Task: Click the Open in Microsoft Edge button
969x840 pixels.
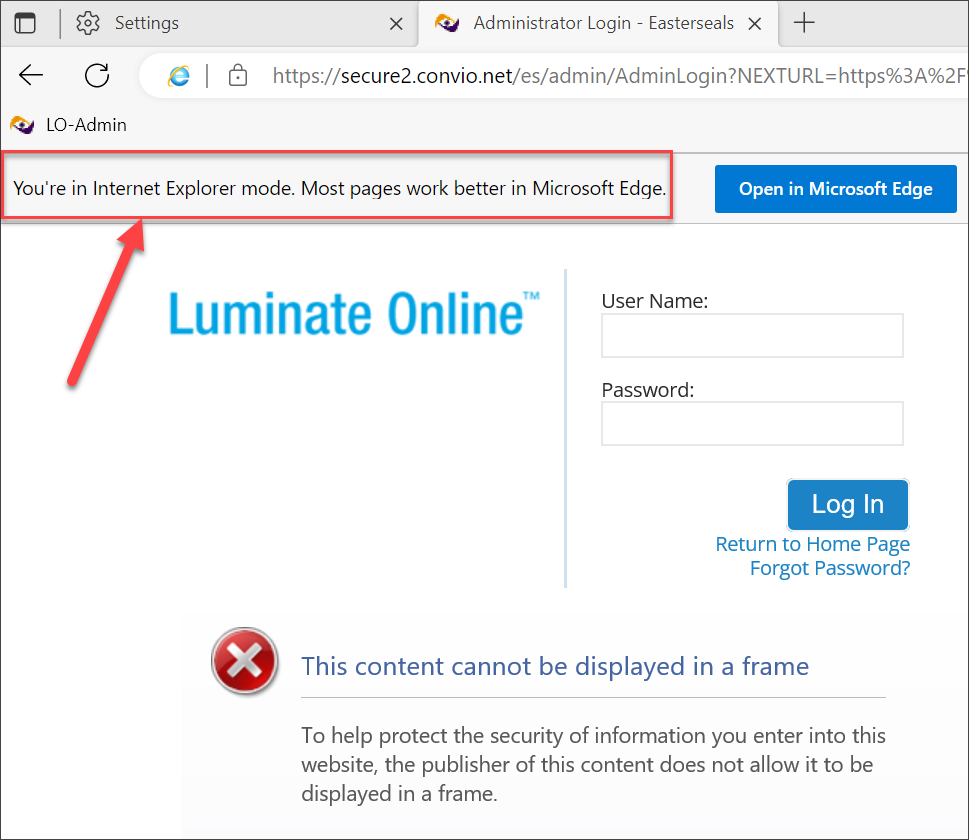Action: coord(836,189)
